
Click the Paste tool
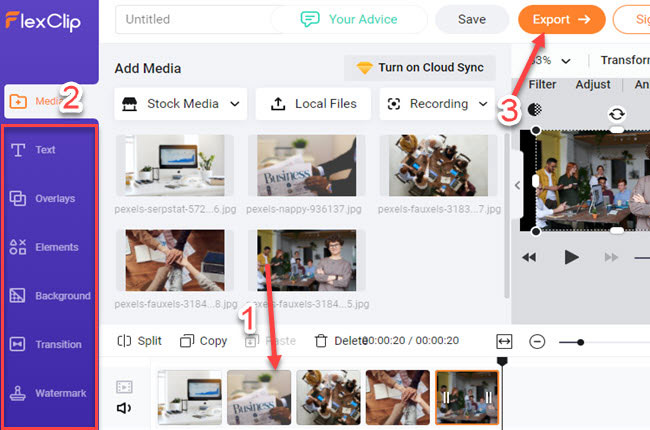click(270, 341)
